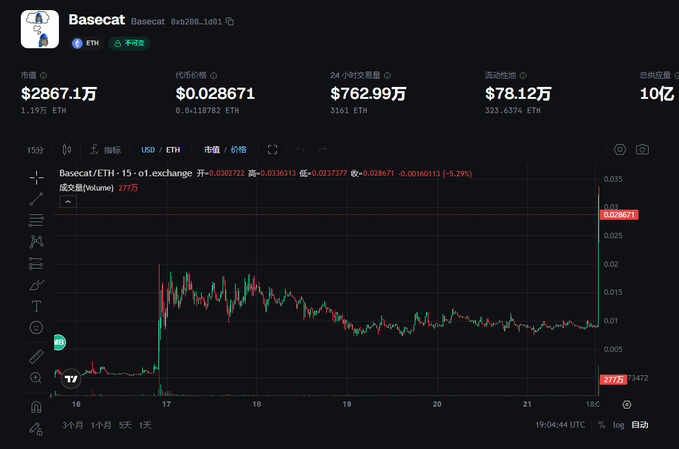Click the Basecat/ETH chart symbol title
Image resolution: width=679 pixels, height=449 pixels.
click(x=126, y=173)
